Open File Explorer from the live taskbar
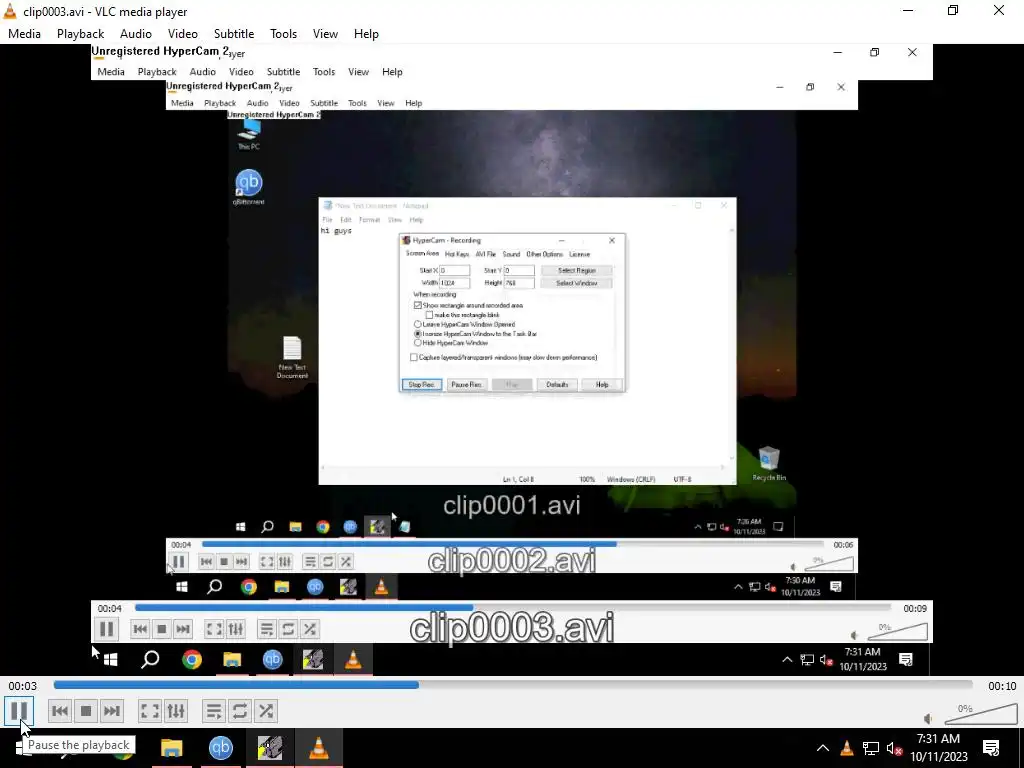1024x768 pixels. [172, 748]
